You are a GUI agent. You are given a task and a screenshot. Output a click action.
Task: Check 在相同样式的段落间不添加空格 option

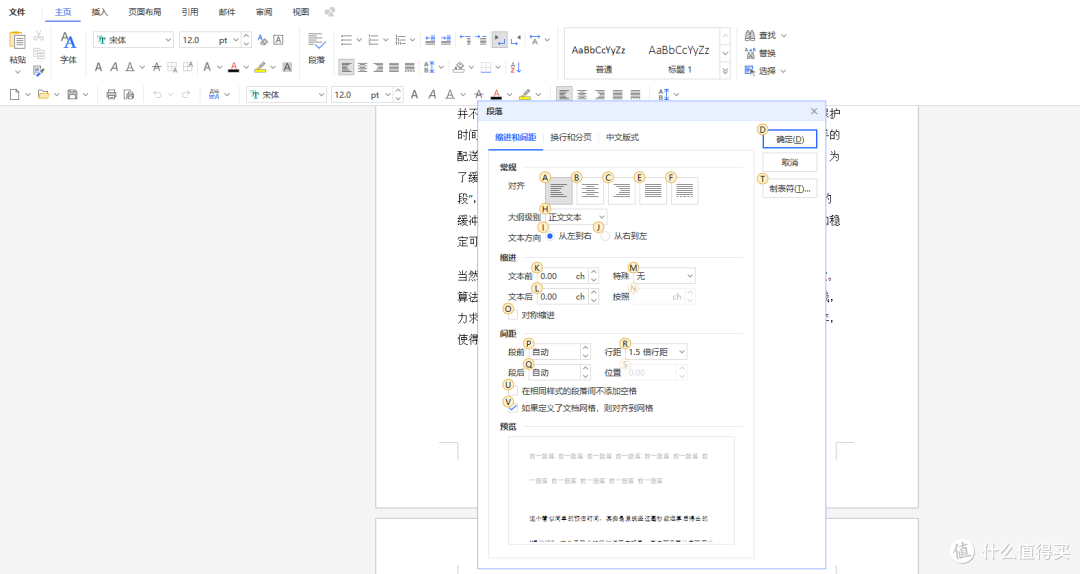coord(512,391)
